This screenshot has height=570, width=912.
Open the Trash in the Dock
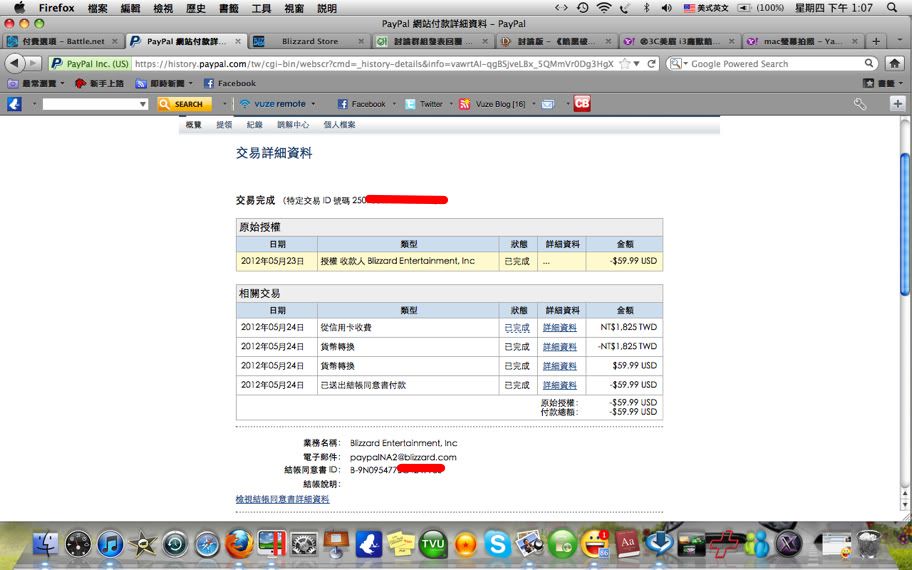(x=868, y=544)
